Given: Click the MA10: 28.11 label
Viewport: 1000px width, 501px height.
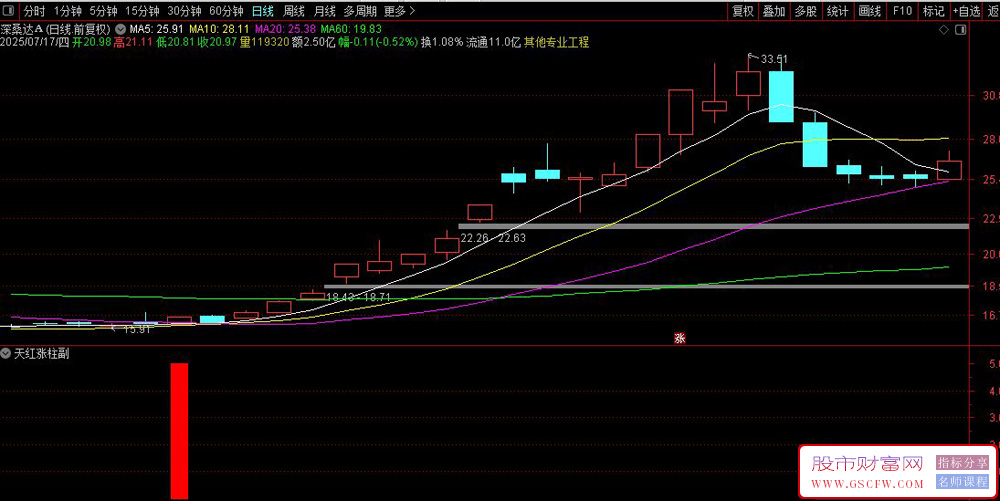Looking at the screenshot, I should (x=219, y=29).
